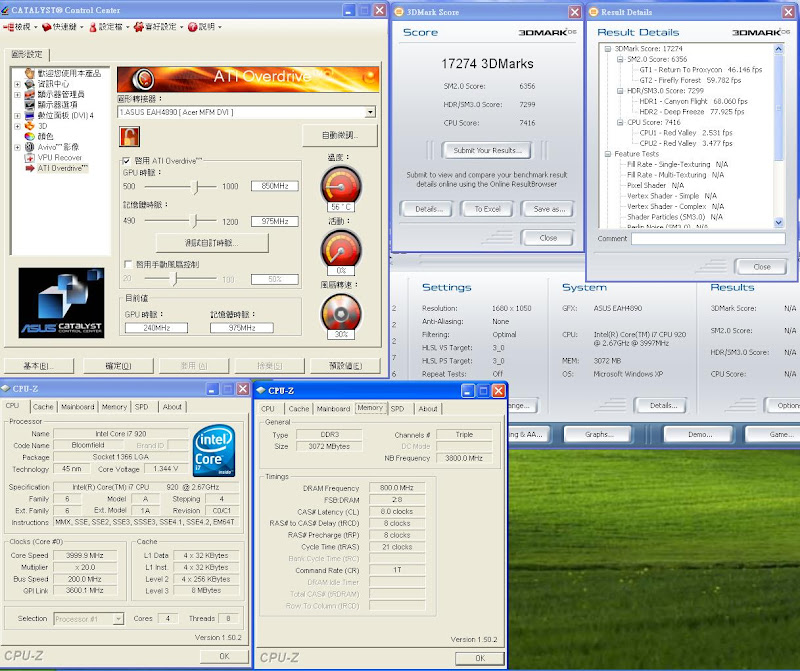Viewport: 800px width, 671px height.
Task: Click Save as in 3DMark Score
Action: tap(548, 209)
